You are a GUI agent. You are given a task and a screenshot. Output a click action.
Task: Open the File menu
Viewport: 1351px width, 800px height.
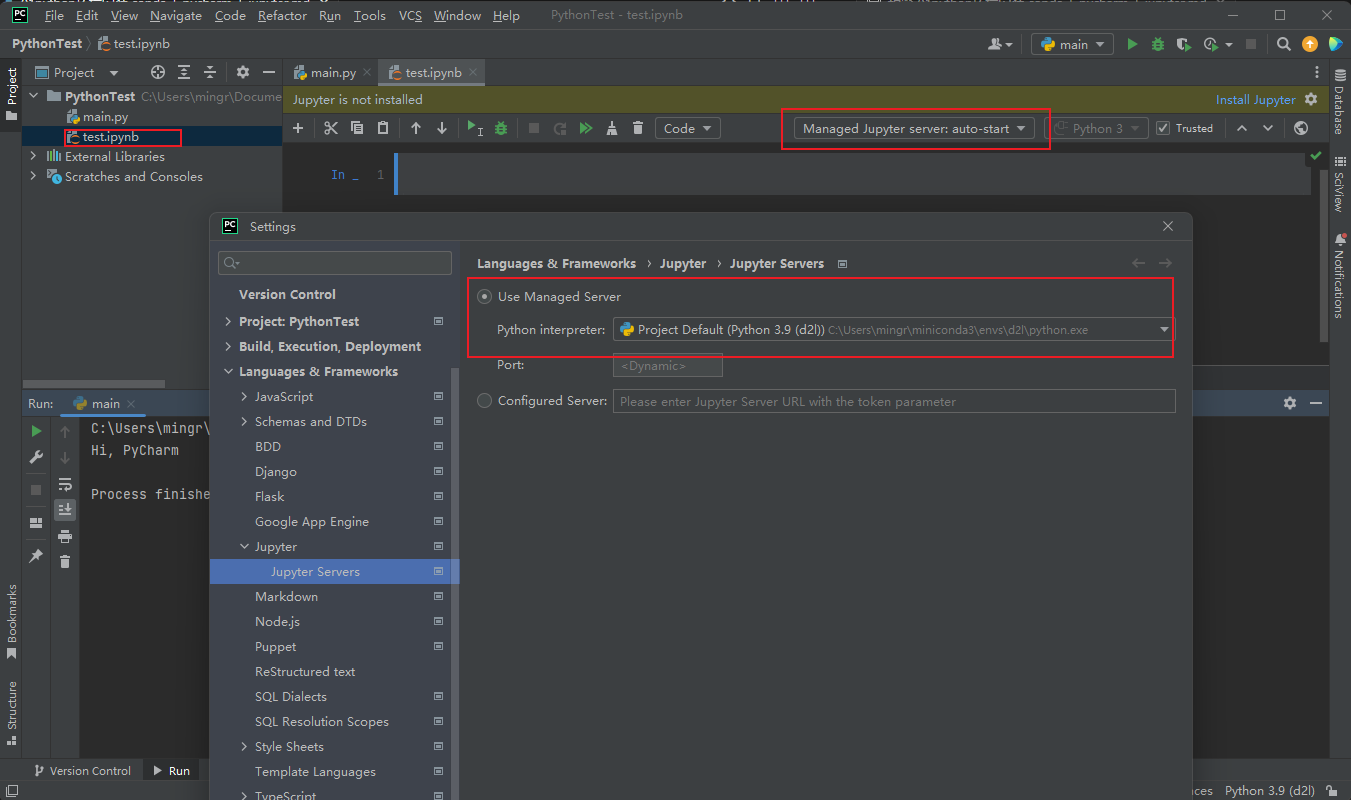(x=55, y=15)
